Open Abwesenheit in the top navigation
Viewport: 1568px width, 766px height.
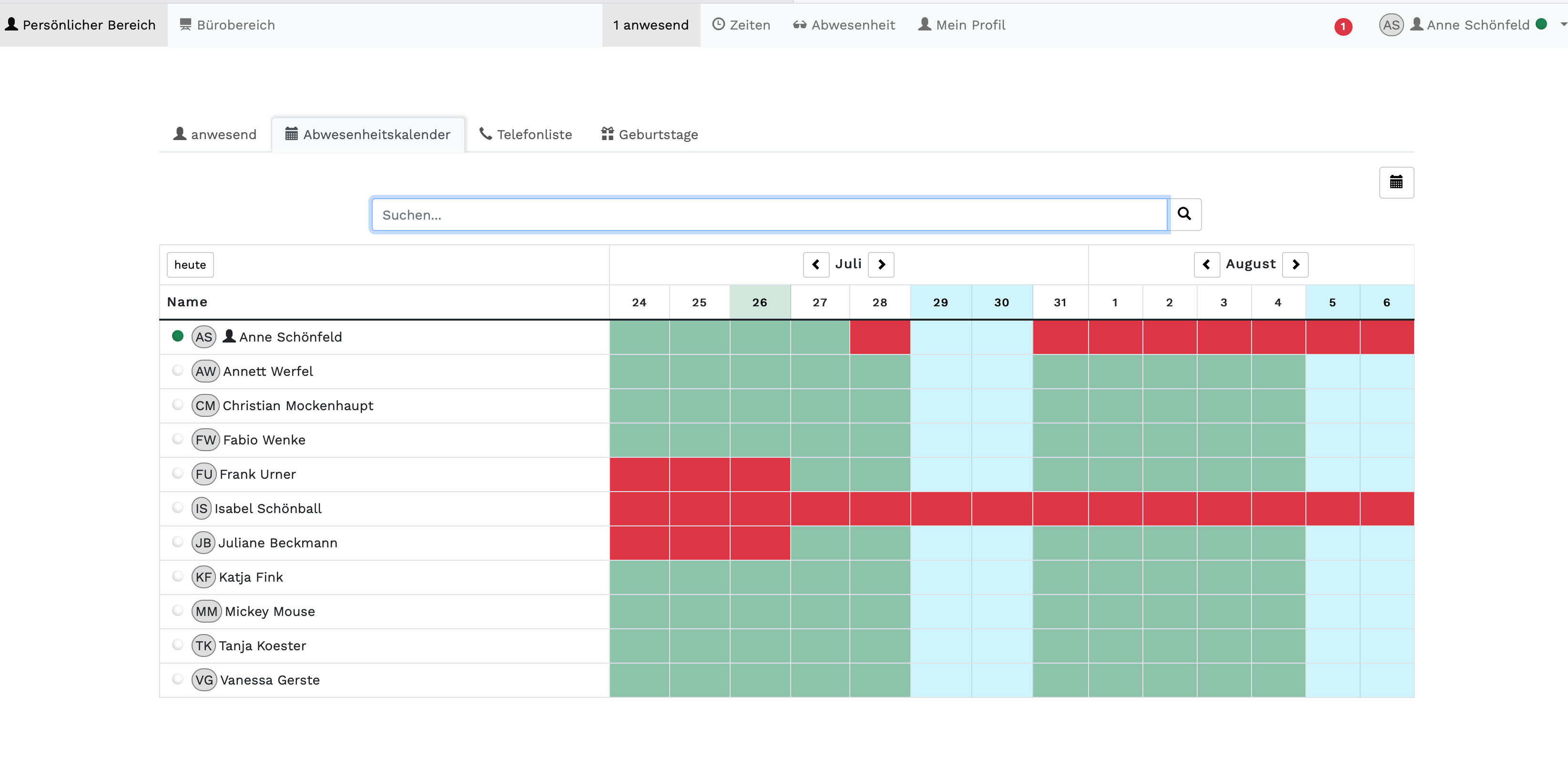[x=844, y=25]
